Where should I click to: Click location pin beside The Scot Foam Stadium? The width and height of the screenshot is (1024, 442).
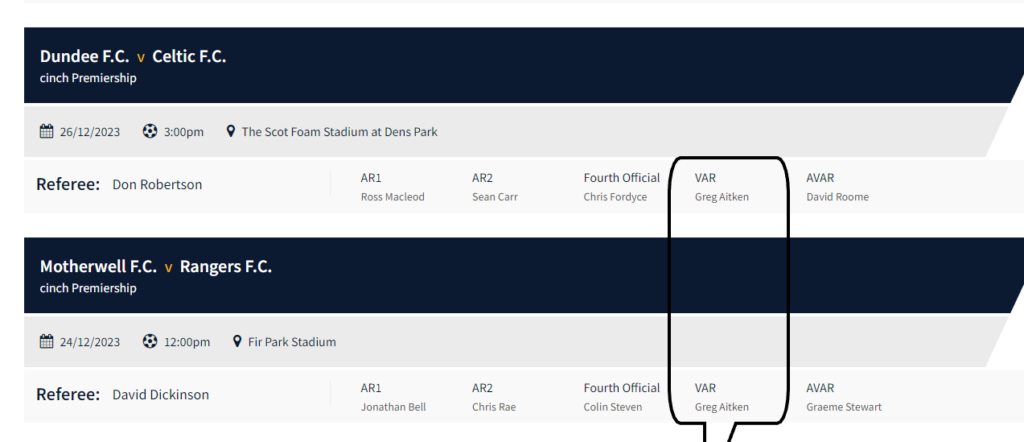tap(231, 132)
